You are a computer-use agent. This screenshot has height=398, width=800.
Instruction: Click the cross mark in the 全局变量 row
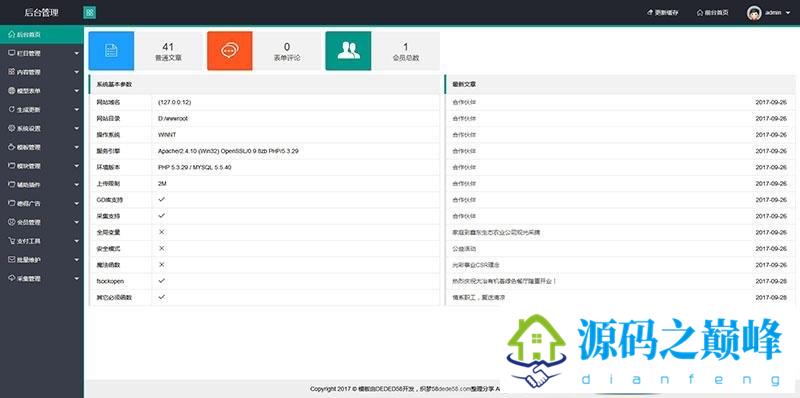pyautogui.click(x=162, y=232)
